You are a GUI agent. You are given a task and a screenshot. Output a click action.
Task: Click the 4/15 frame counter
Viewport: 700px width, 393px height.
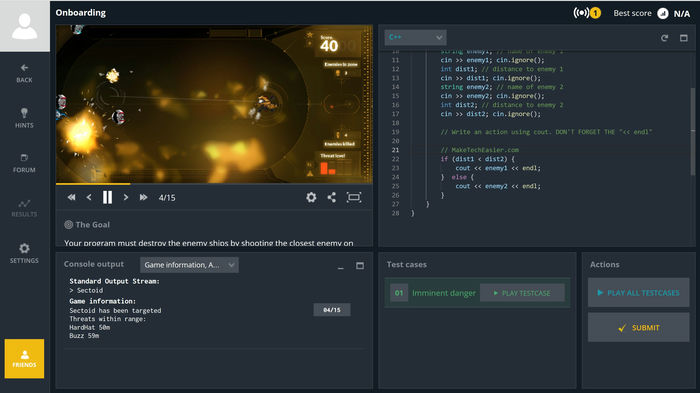167,197
